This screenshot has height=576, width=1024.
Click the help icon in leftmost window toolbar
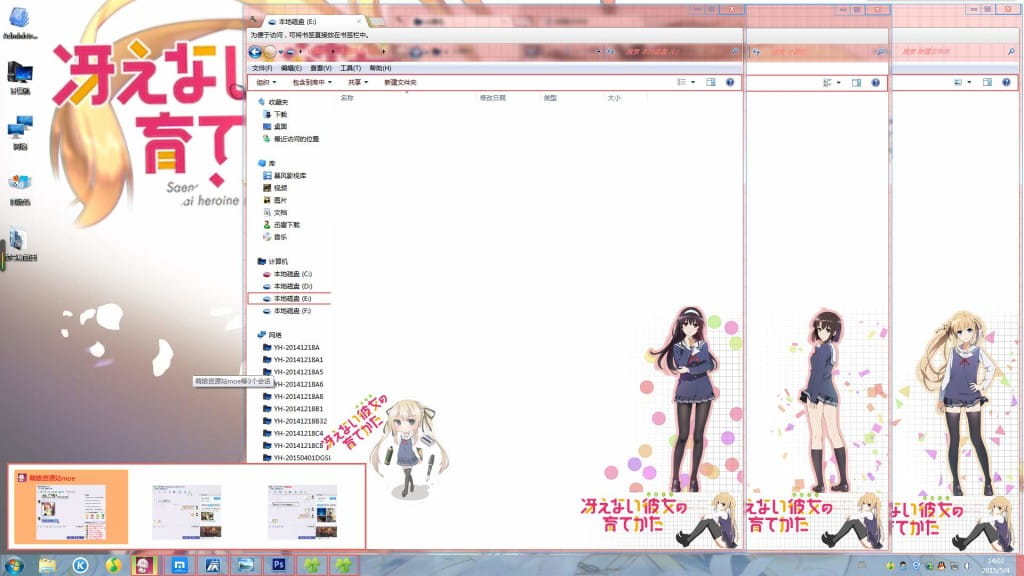click(730, 82)
